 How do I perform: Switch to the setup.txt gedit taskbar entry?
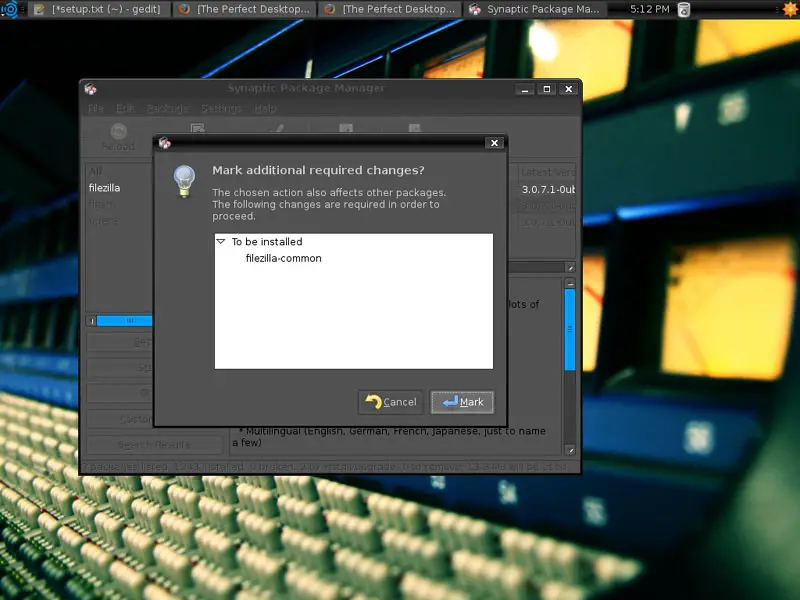tap(98, 9)
